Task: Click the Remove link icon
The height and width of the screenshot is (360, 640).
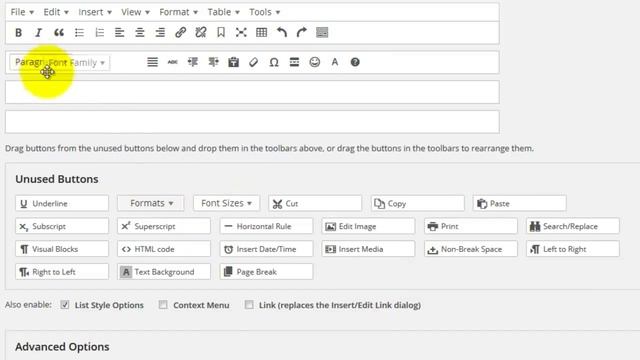Action: (x=200, y=33)
